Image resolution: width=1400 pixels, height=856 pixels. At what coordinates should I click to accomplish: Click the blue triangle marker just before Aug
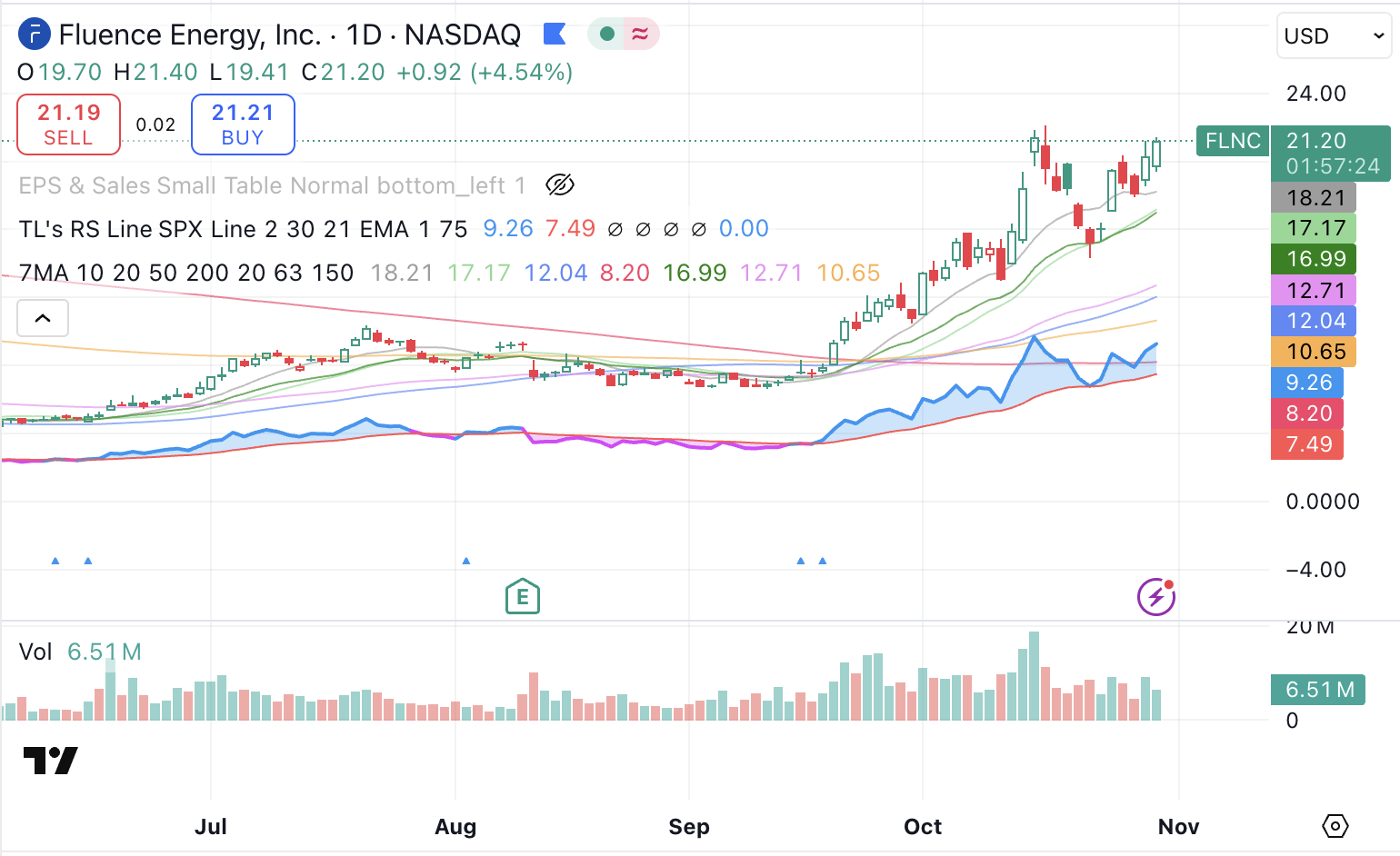466,561
